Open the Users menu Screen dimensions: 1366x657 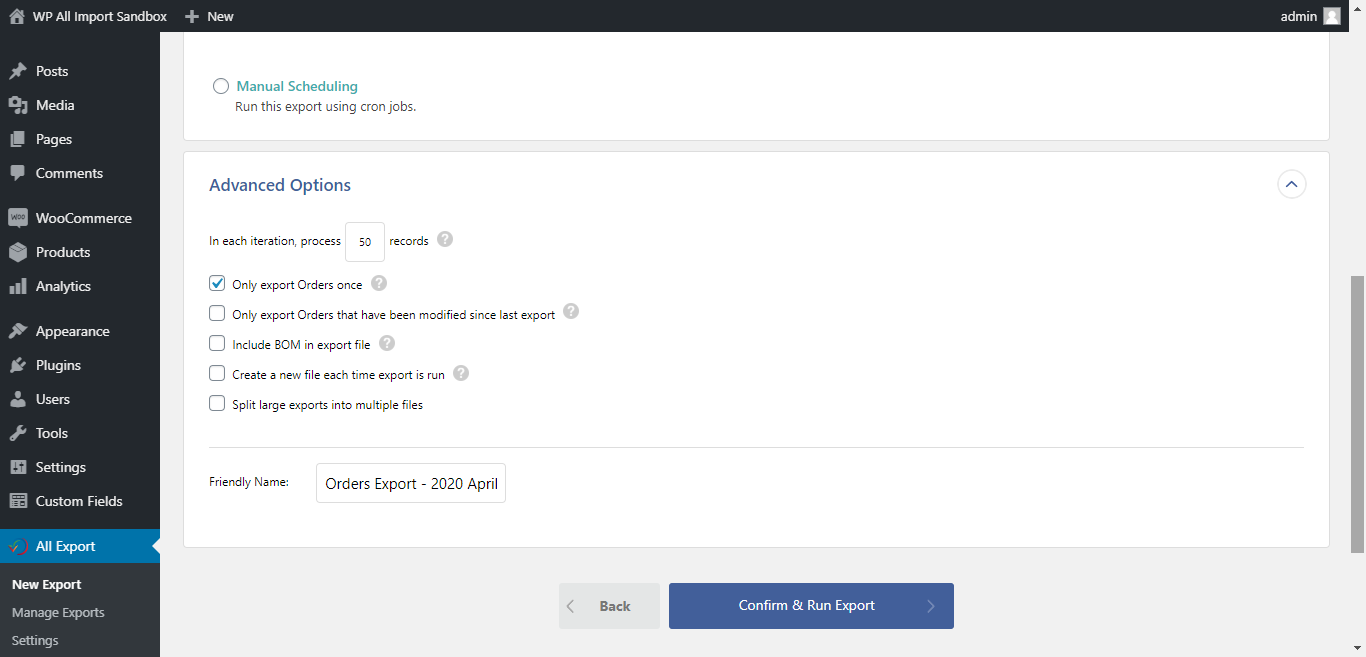point(80,399)
